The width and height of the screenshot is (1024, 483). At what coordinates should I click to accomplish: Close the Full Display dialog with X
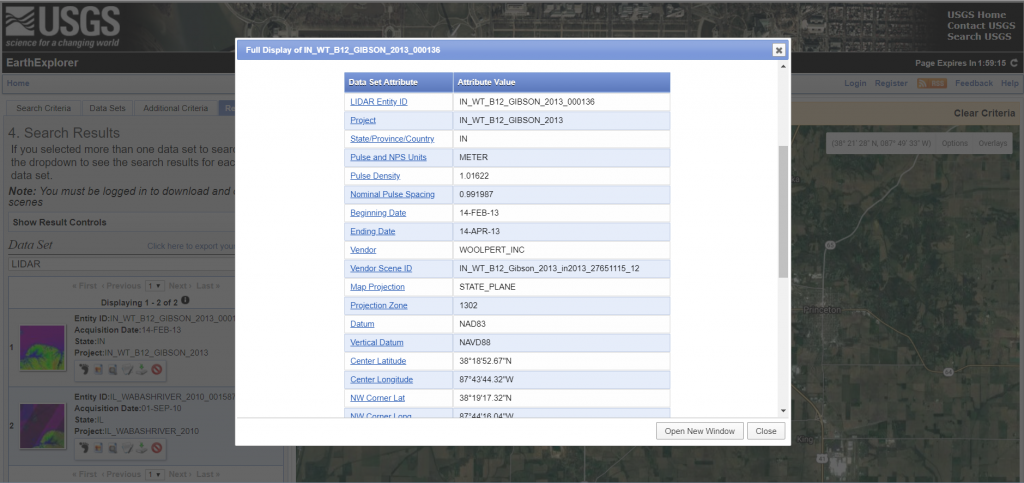778,50
